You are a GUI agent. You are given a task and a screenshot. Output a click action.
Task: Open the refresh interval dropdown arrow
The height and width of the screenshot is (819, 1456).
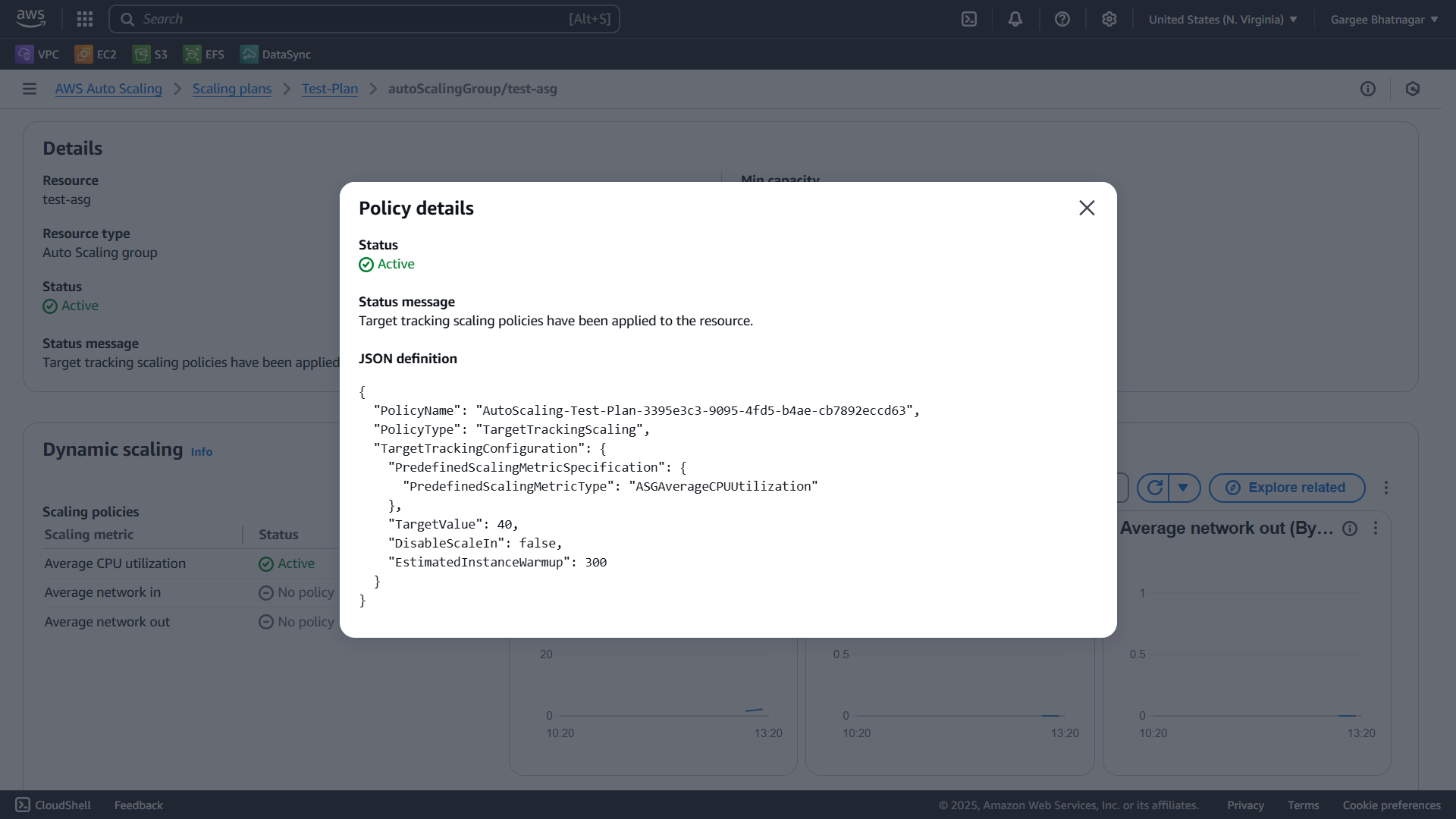(1184, 488)
